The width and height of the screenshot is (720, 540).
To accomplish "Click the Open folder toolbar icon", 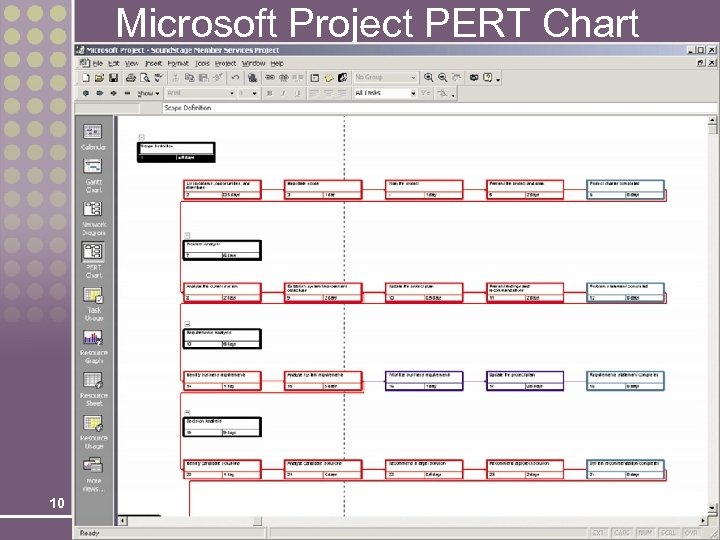I will [99, 78].
